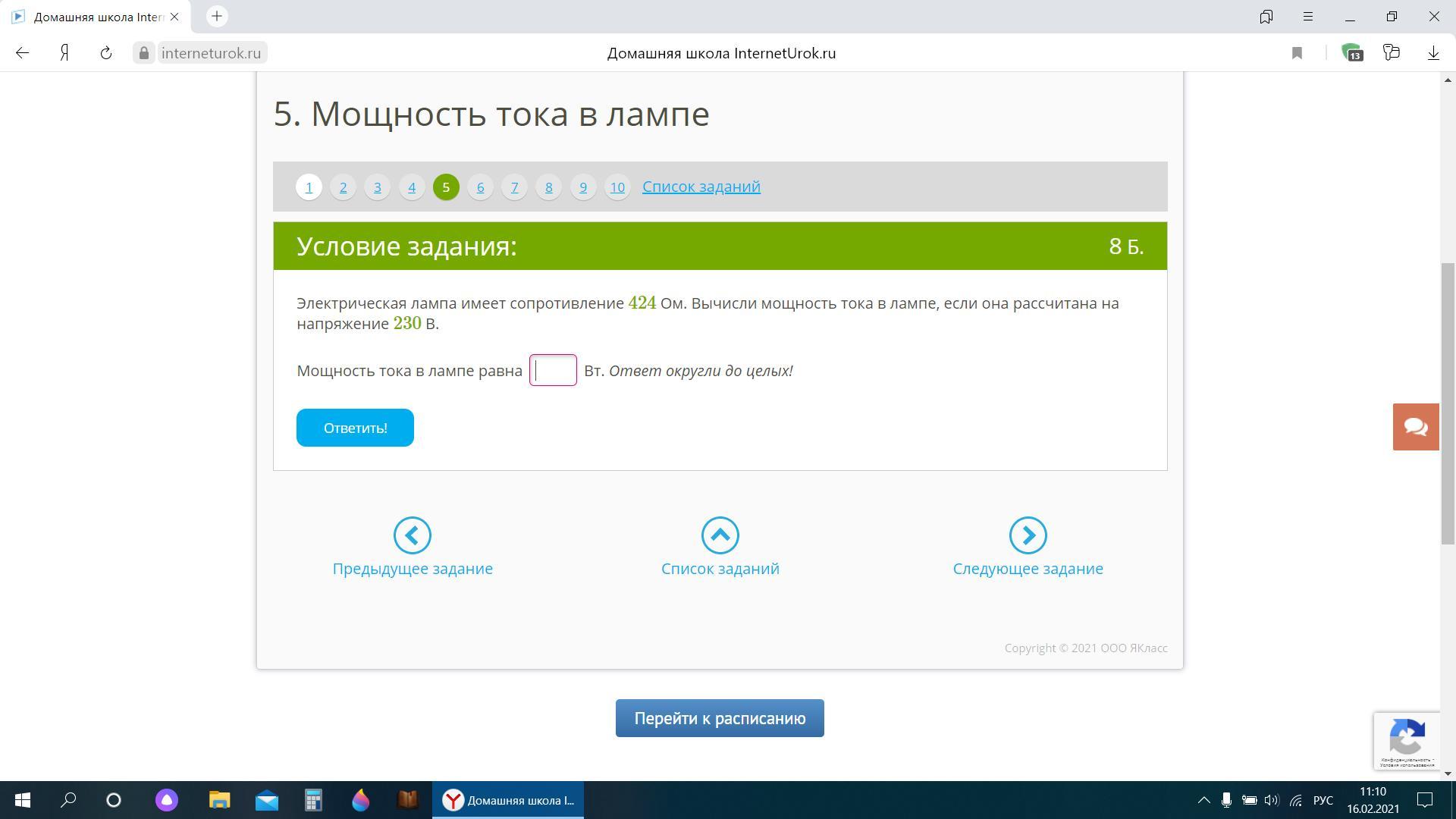Click the next task arrow icon
Image resolution: width=1456 pixels, height=819 pixels.
pyautogui.click(x=1028, y=535)
